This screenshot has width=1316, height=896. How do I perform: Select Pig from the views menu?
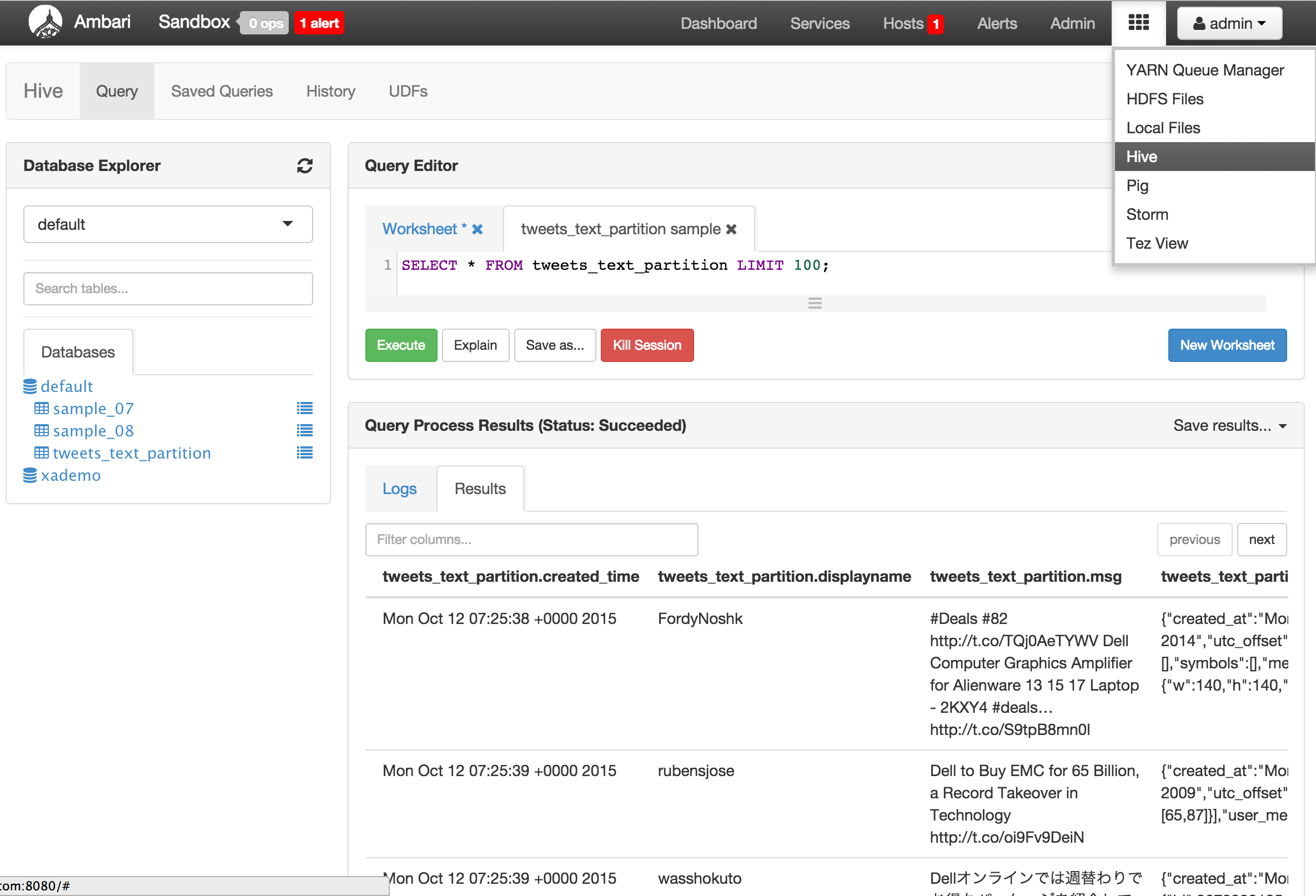point(1137,185)
